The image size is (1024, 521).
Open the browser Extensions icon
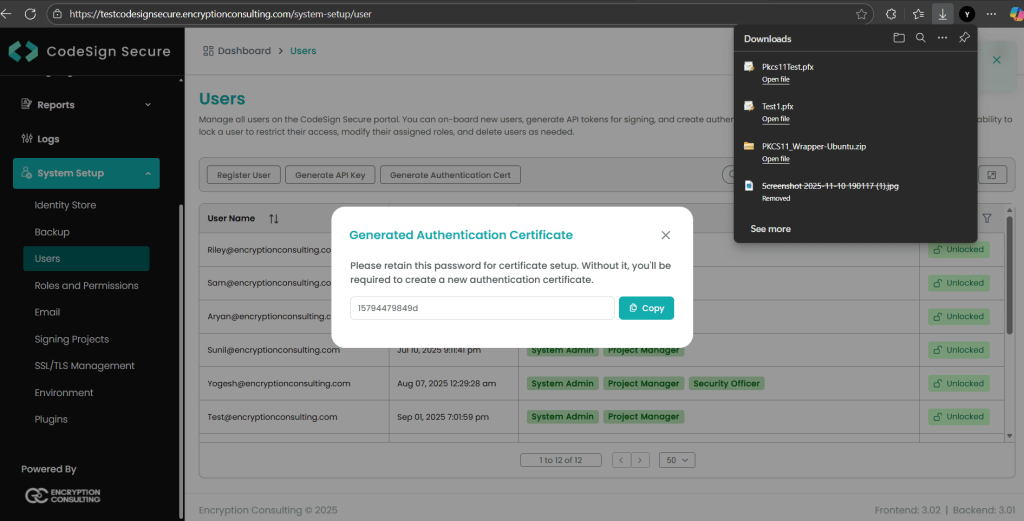click(x=891, y=14)
